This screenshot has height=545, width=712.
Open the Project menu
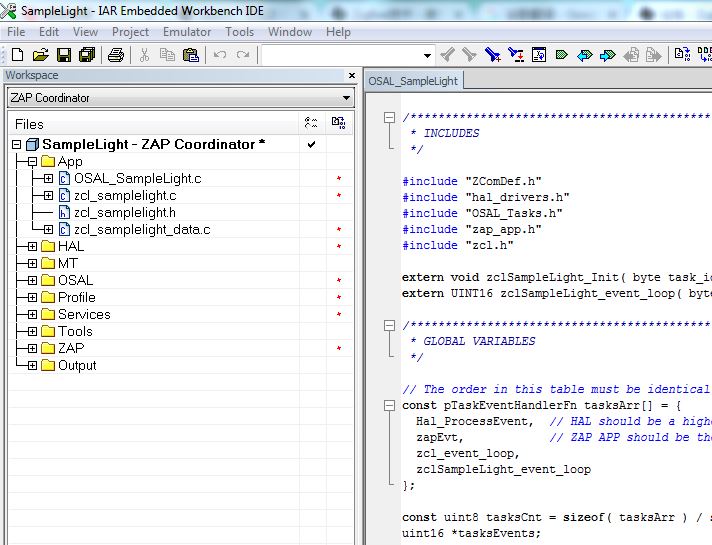(x=130, y=32)
